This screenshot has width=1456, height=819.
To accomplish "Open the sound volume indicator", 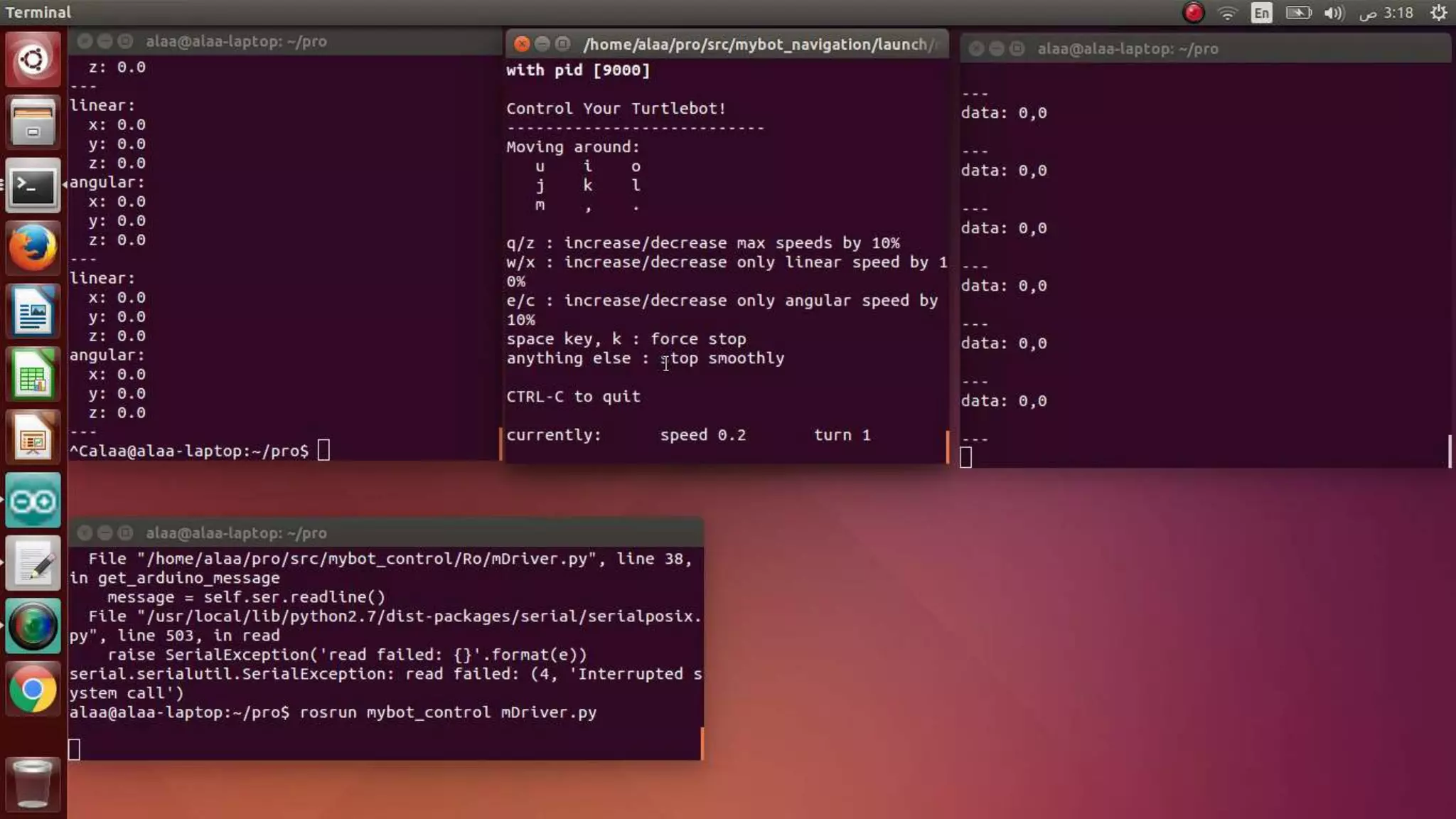I will click(1334, 13).
